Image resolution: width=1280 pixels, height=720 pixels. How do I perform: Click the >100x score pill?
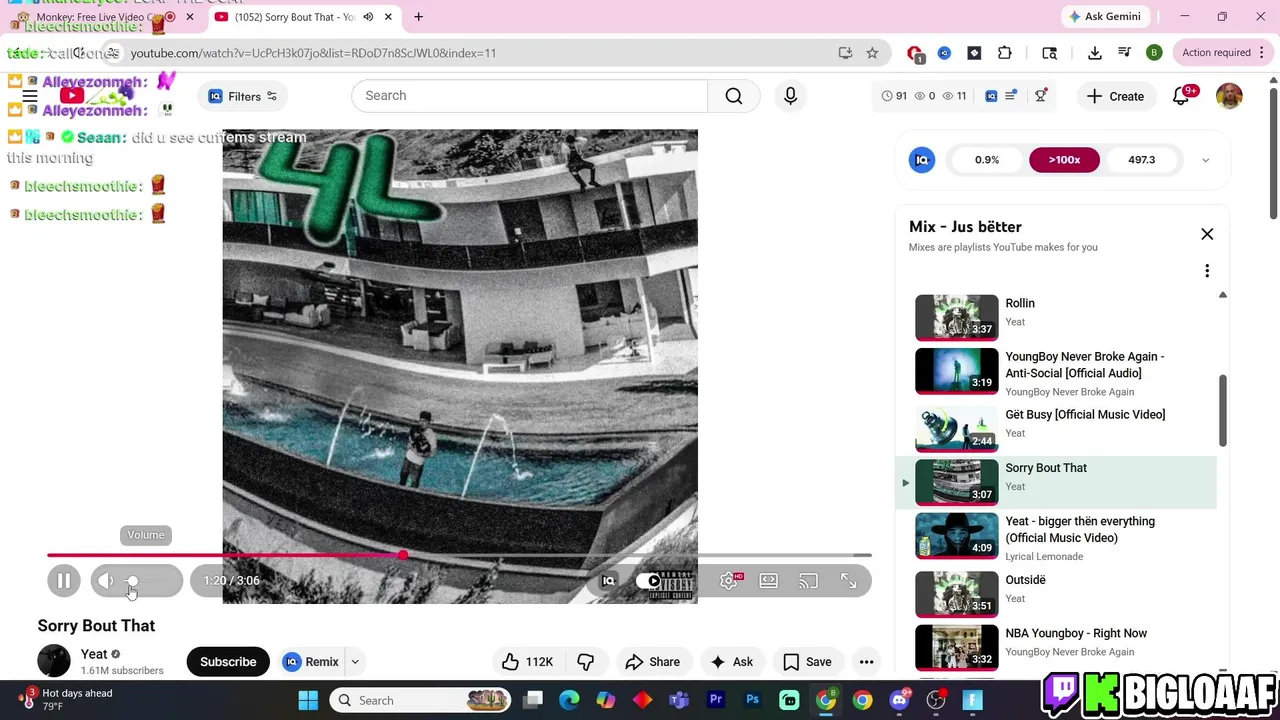point(1064,160)
